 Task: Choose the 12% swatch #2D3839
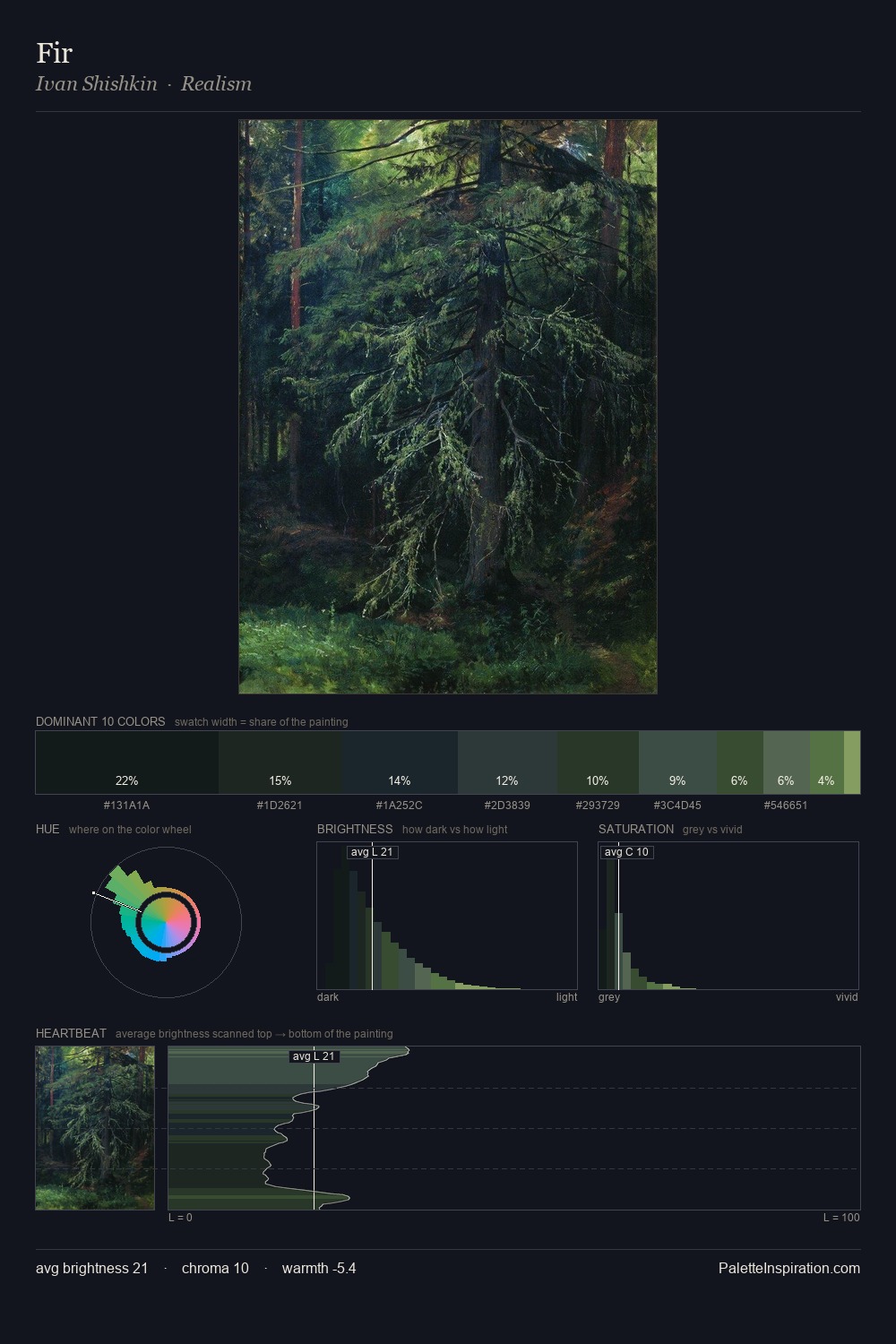[x=507, y=762]
